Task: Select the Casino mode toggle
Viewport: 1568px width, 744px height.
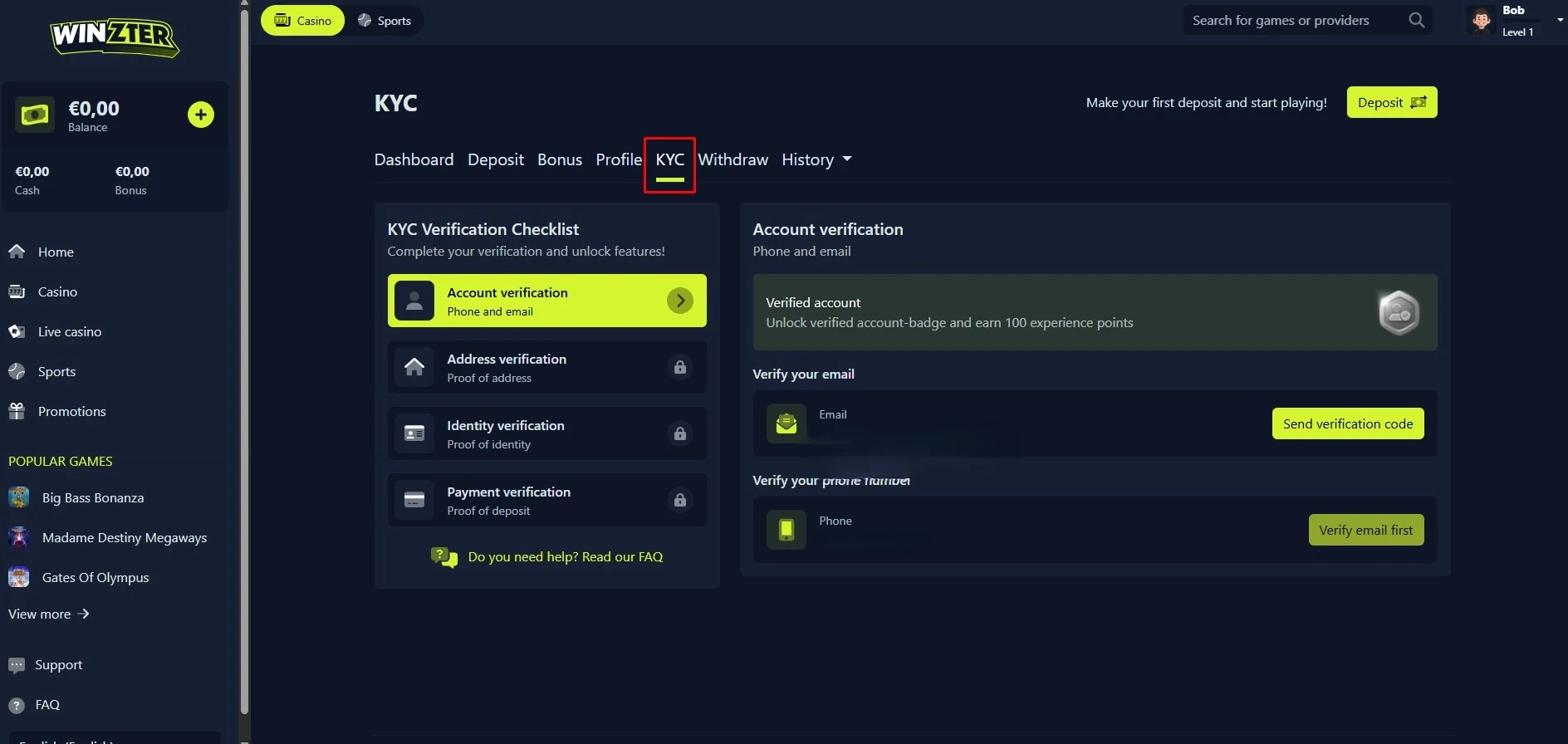Action: pos(303,21)
